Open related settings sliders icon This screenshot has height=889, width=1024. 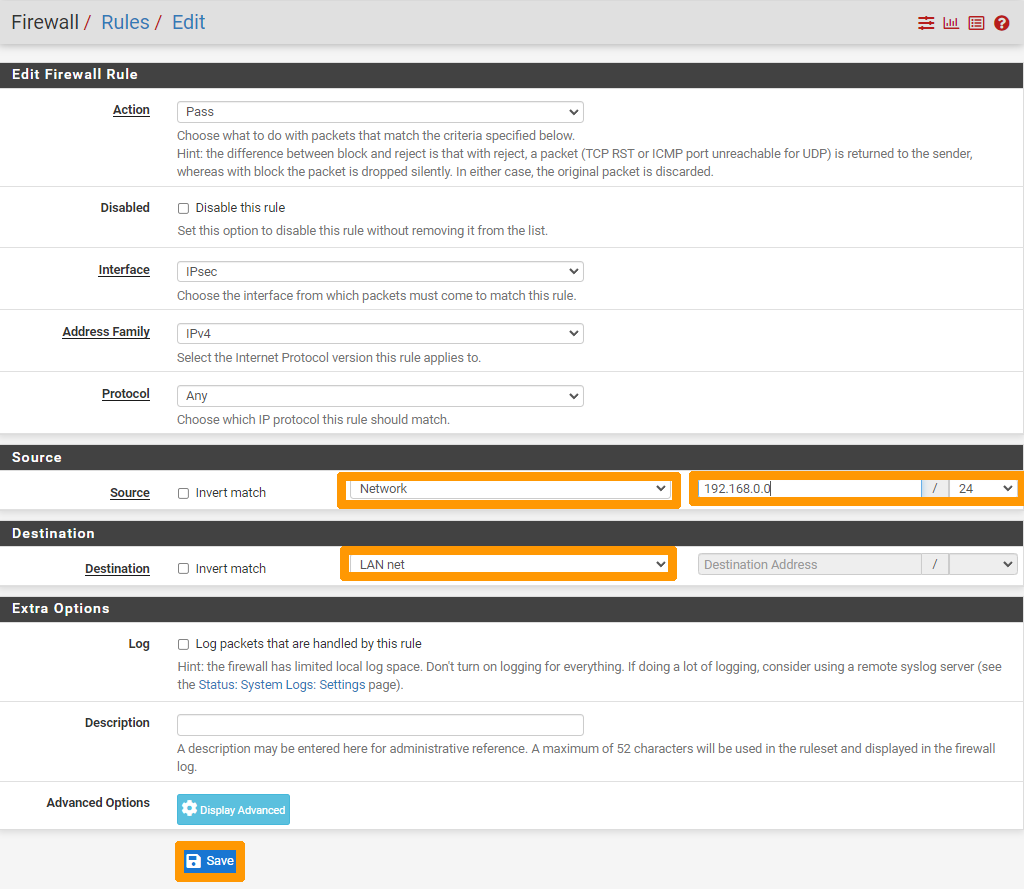coord(926,23)
